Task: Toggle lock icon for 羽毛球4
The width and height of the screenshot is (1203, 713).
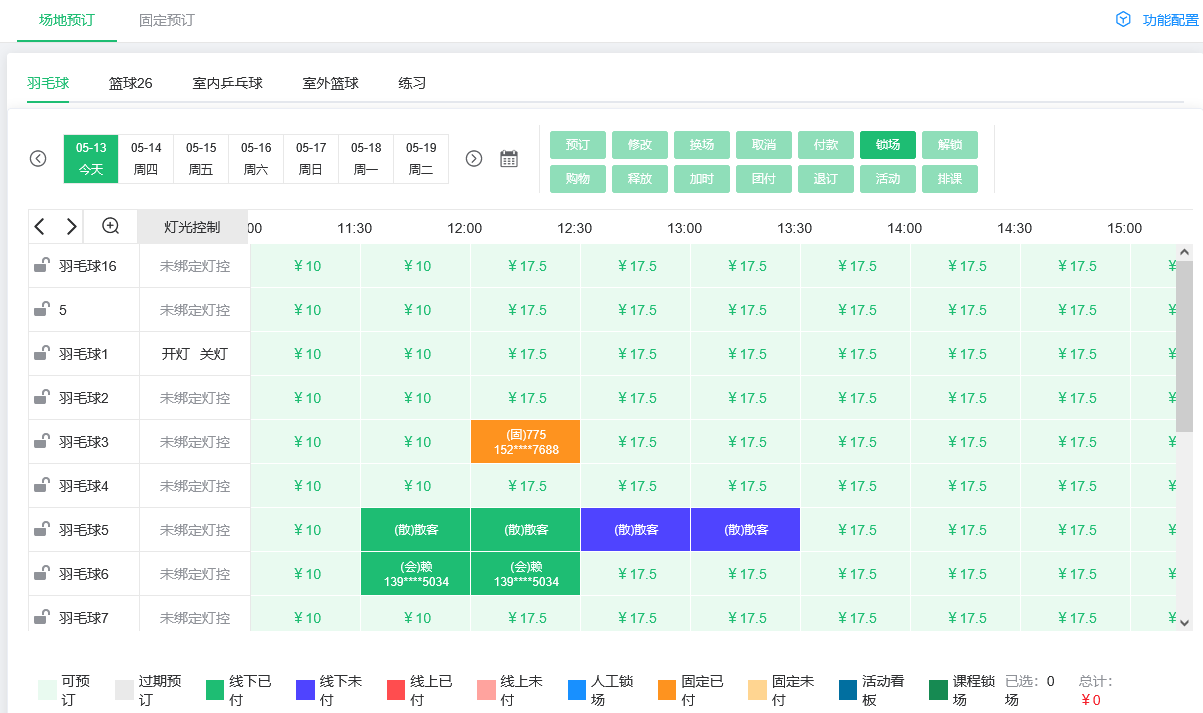Action: pos(42,485)
